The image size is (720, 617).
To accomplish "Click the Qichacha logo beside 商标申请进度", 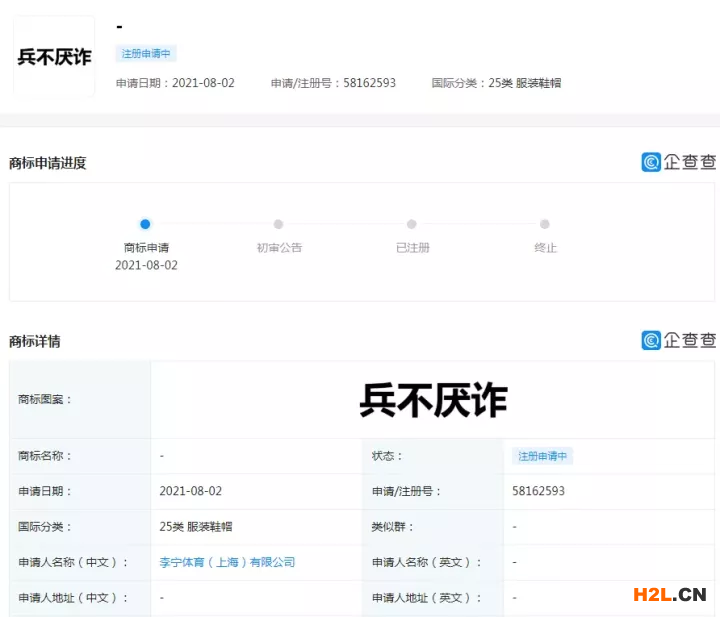I will coord(679,162).
